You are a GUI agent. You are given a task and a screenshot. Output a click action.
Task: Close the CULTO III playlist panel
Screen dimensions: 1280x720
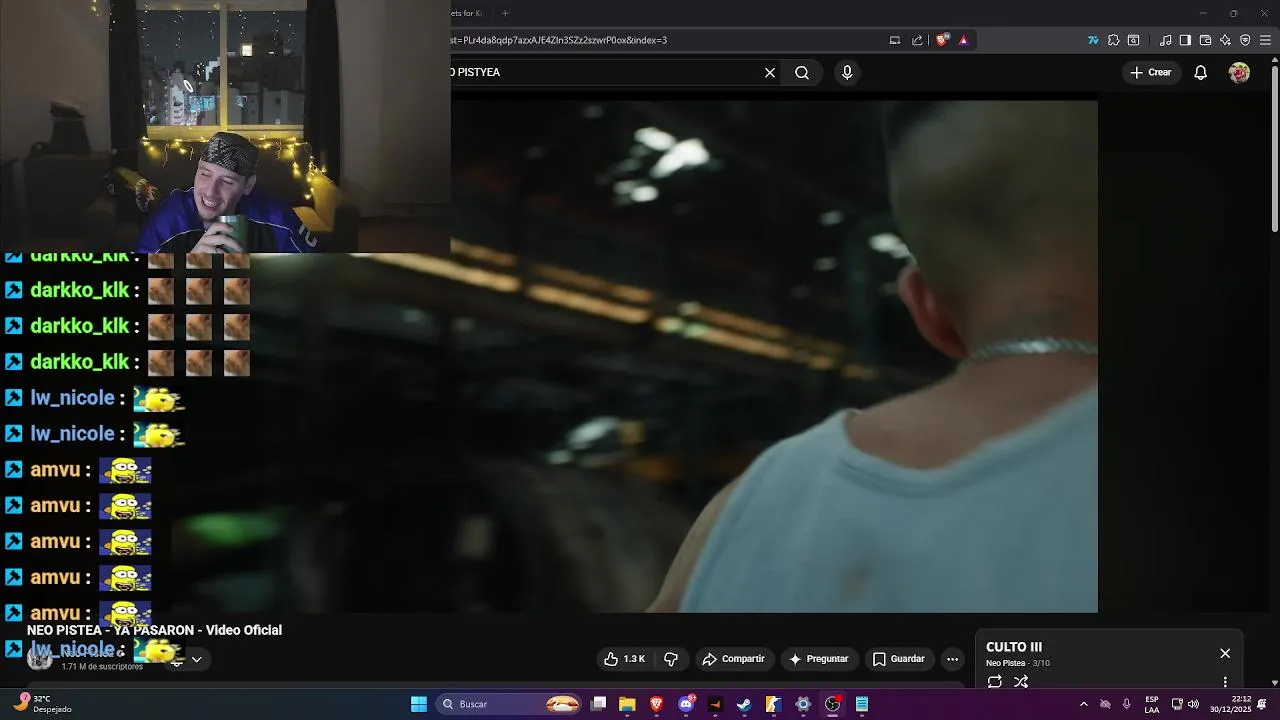tap(1225, 653)
